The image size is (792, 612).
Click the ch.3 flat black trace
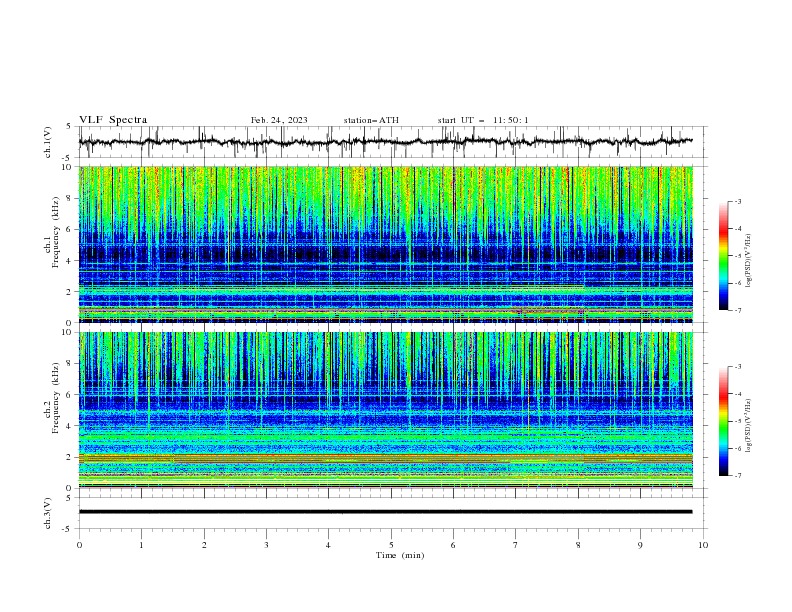point(385,512)
